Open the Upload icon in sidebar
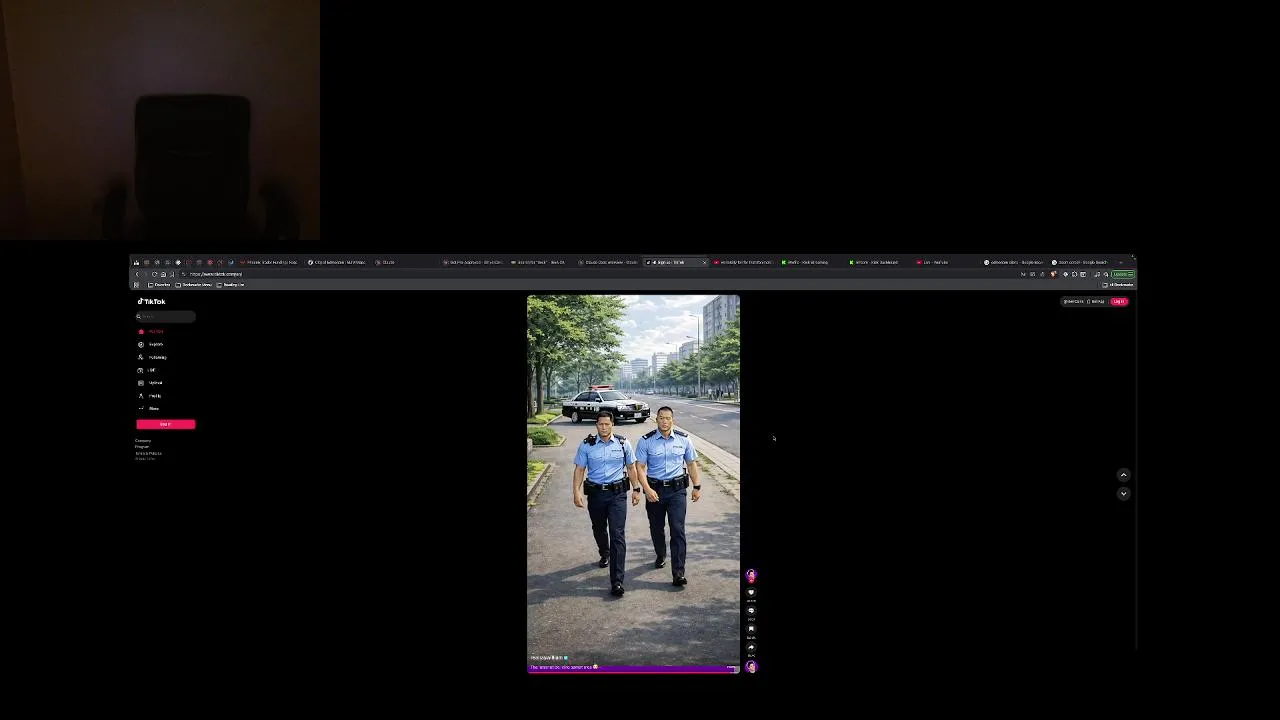The width and height of the screenshot is (1280, 720). coord(141,383)
